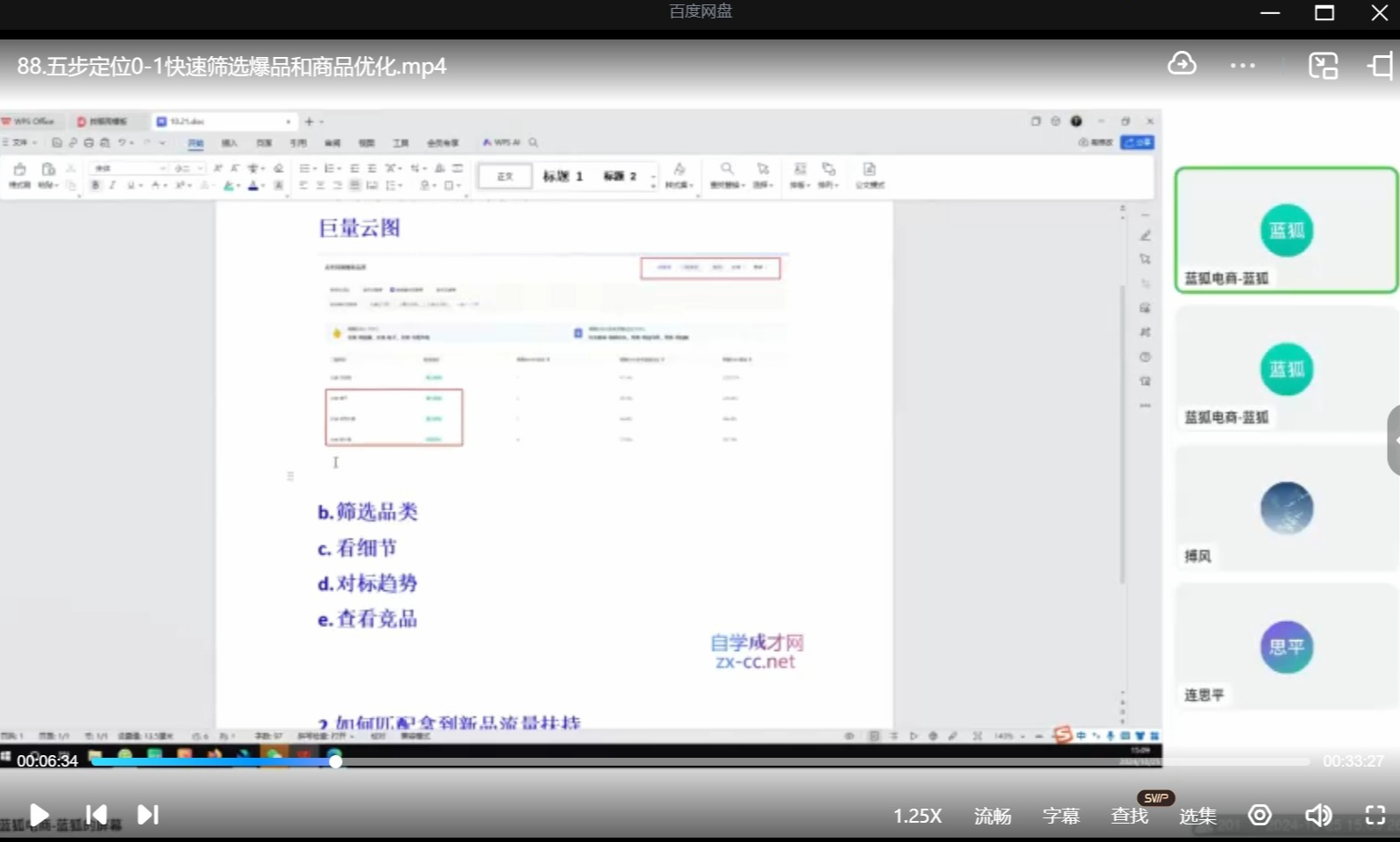1400x842 pixels.
Task: Open the 字幕 subtitles menu
Action: pos(1061,817)
